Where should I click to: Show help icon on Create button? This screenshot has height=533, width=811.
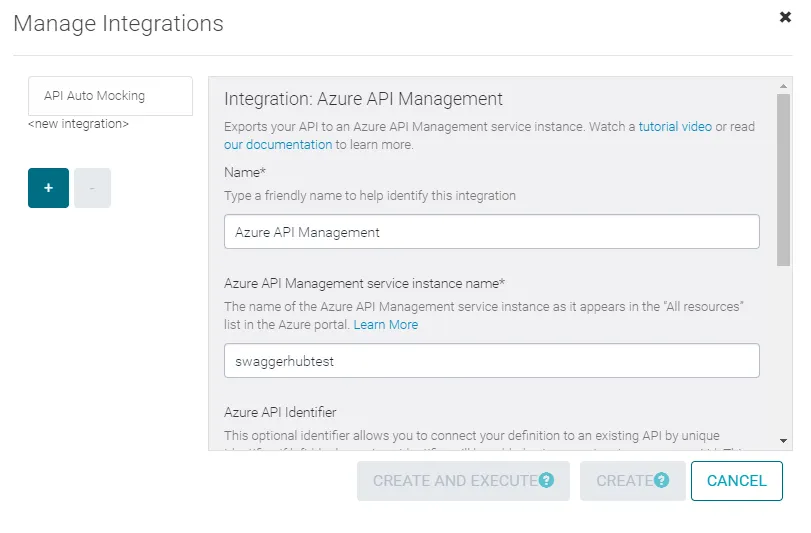point(662,480)
